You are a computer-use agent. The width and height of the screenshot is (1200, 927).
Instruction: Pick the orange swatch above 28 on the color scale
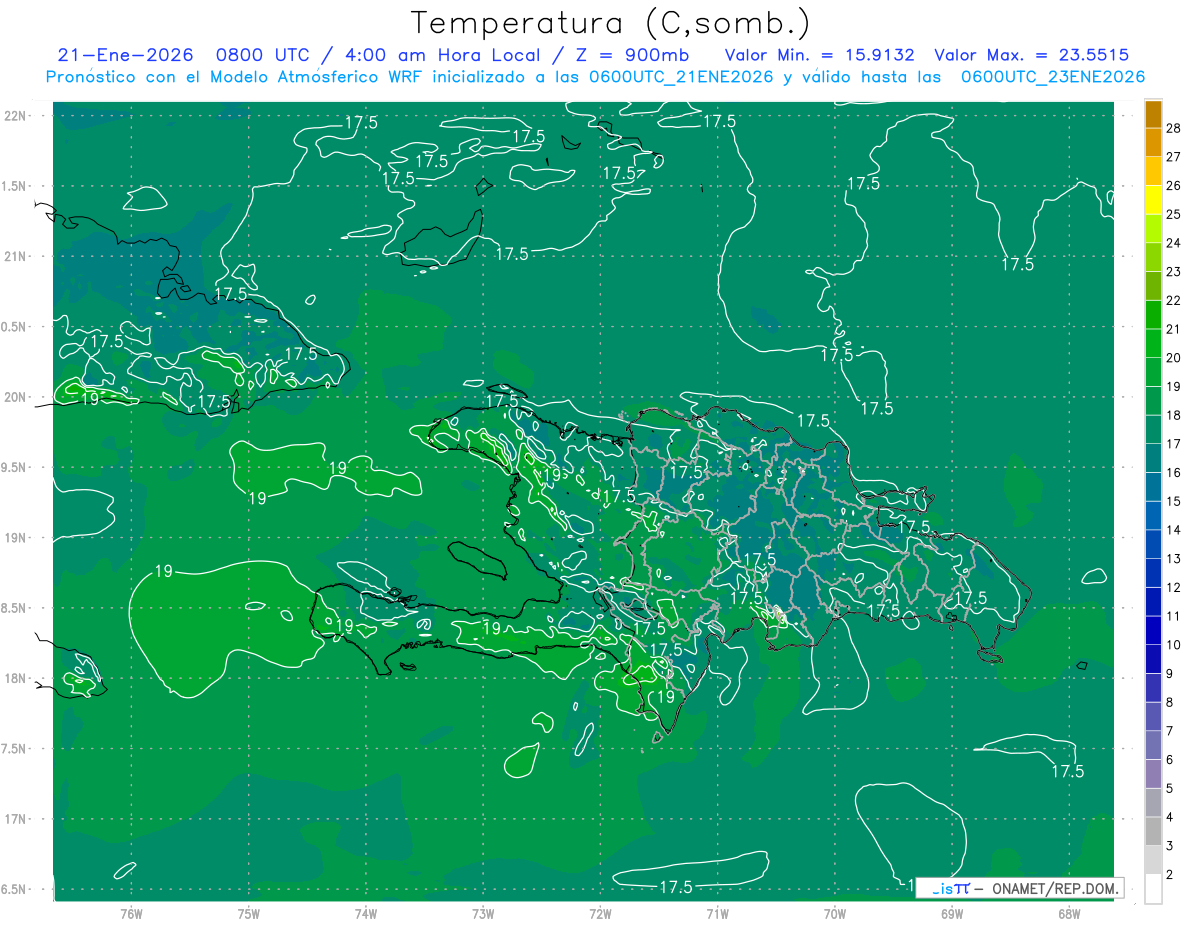point(1153,114)
